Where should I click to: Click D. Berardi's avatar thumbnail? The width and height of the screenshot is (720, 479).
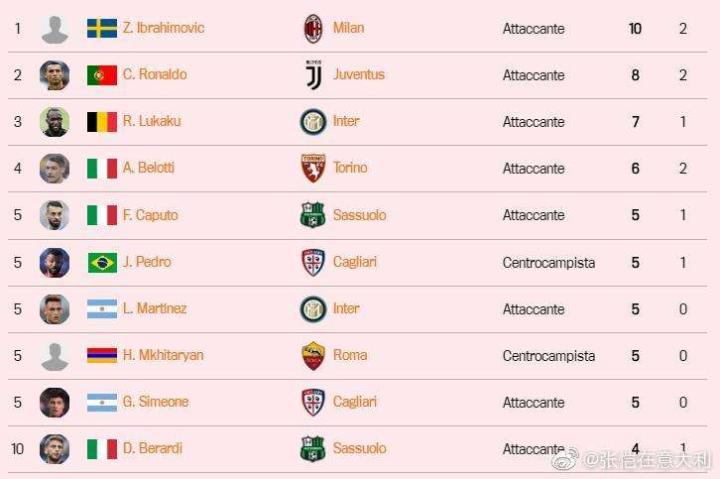54,449
